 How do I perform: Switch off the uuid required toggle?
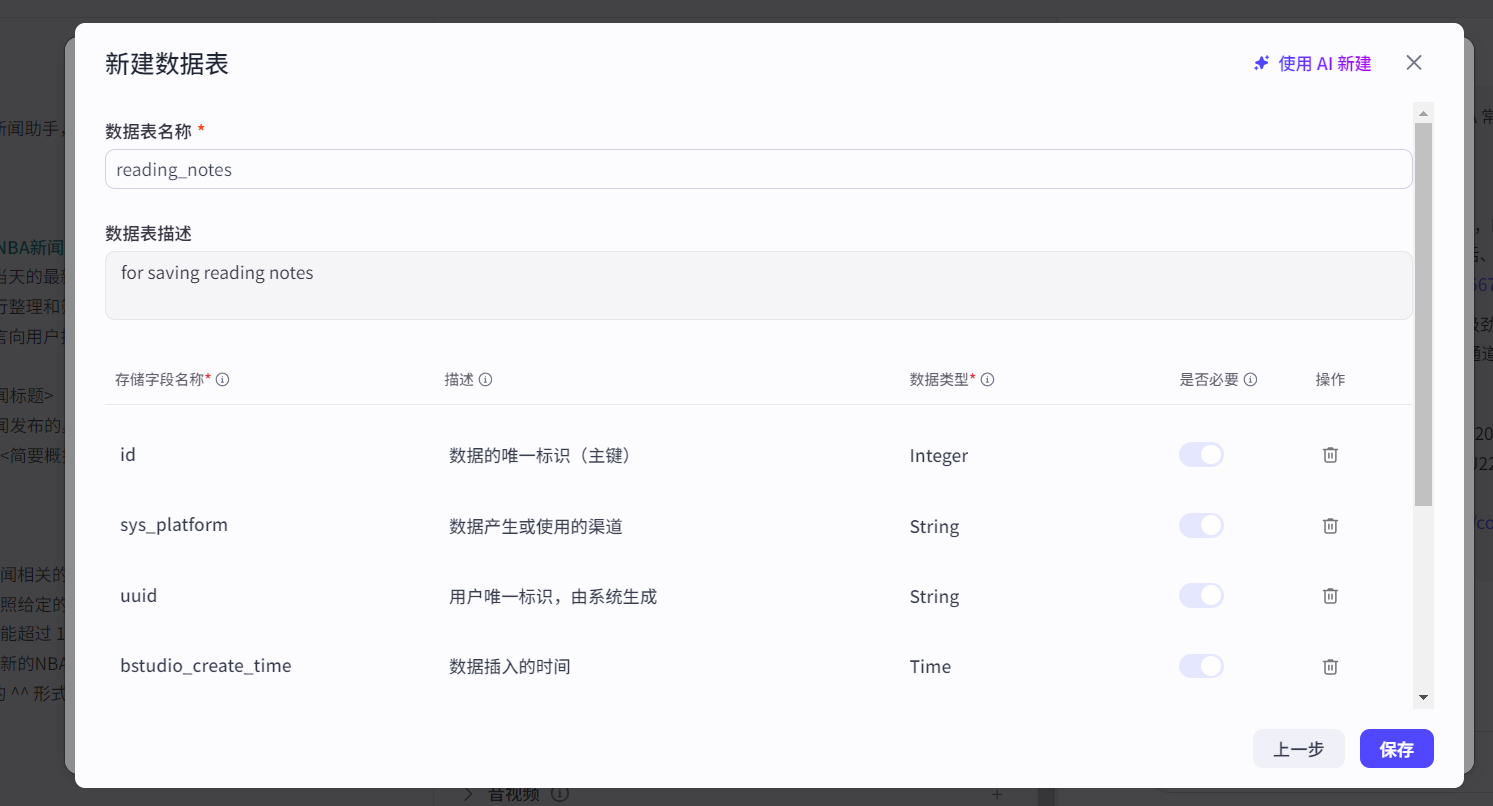[1201, 595]
